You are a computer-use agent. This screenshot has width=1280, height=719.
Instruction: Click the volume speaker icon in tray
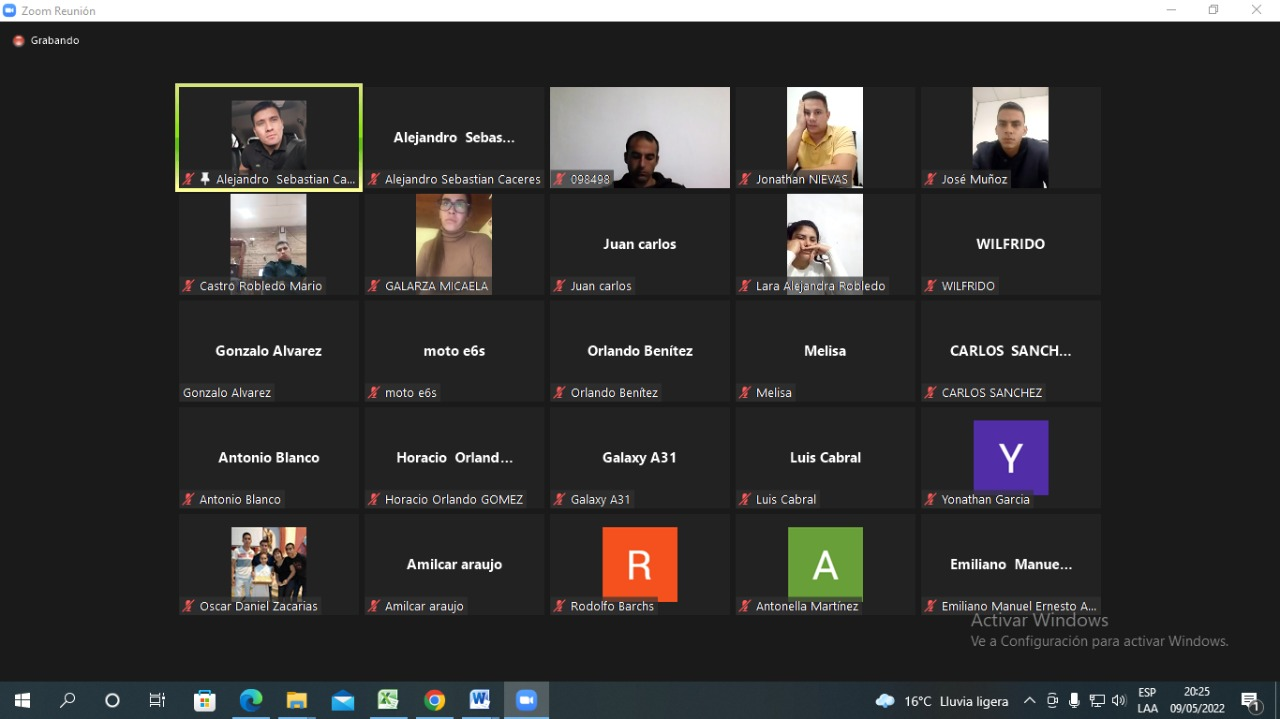[x=1118, y=701]
